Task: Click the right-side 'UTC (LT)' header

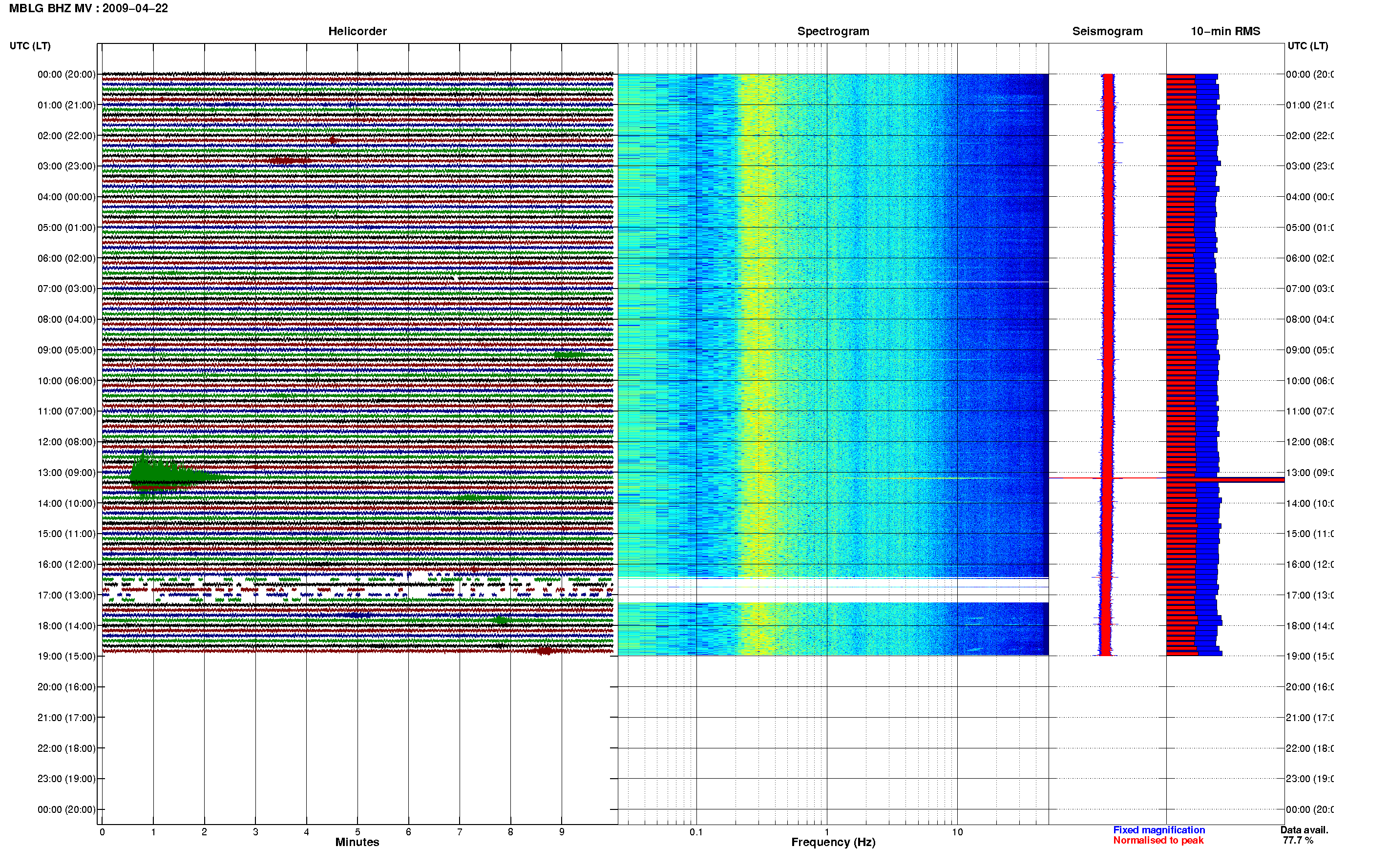Action: click(1307, 46)
